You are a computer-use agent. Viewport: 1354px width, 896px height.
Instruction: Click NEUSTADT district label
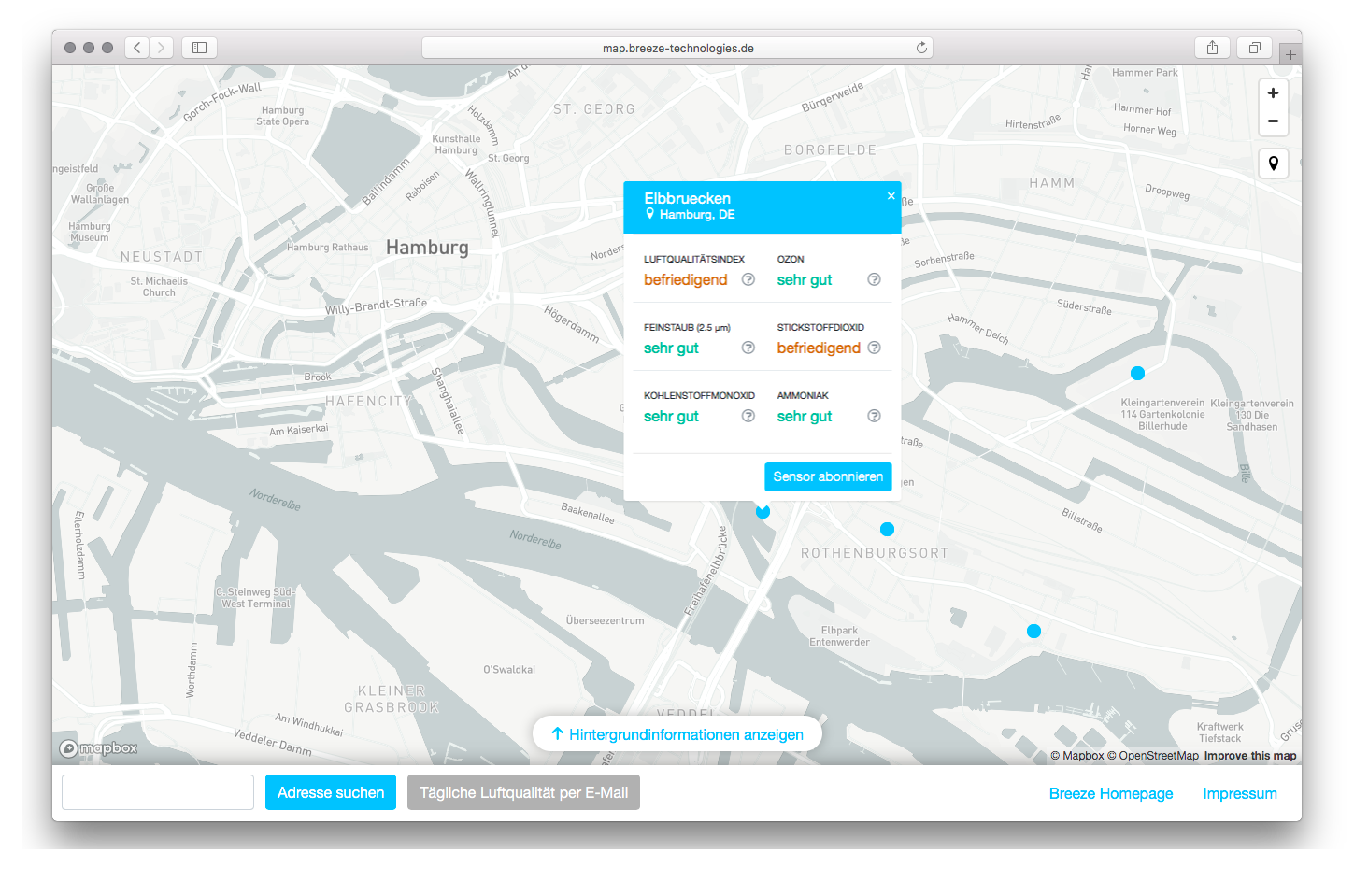pos(162,256)
